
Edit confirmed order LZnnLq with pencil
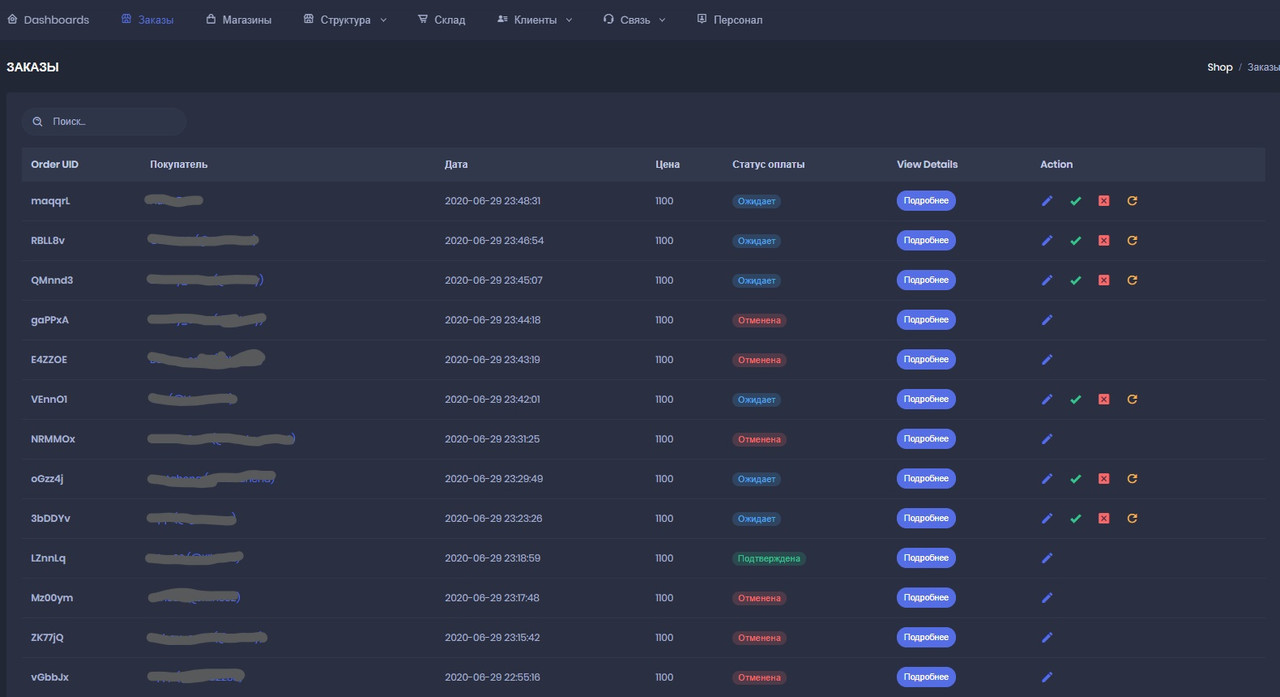click(x=1047, y=558)
